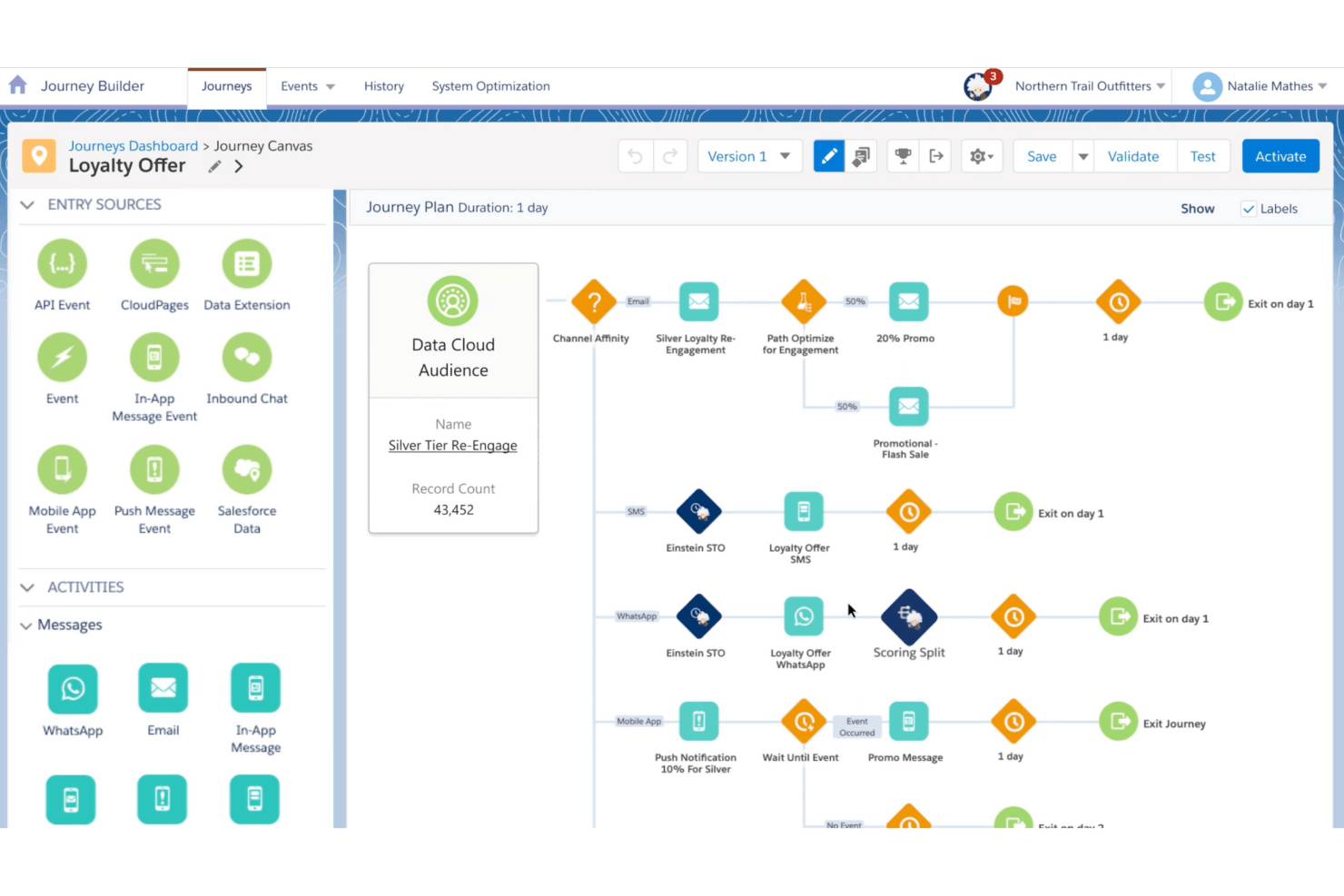Screen dimensions: 1344x896
Task: Select the API Event entry source icon
Action: pos(62,263)
